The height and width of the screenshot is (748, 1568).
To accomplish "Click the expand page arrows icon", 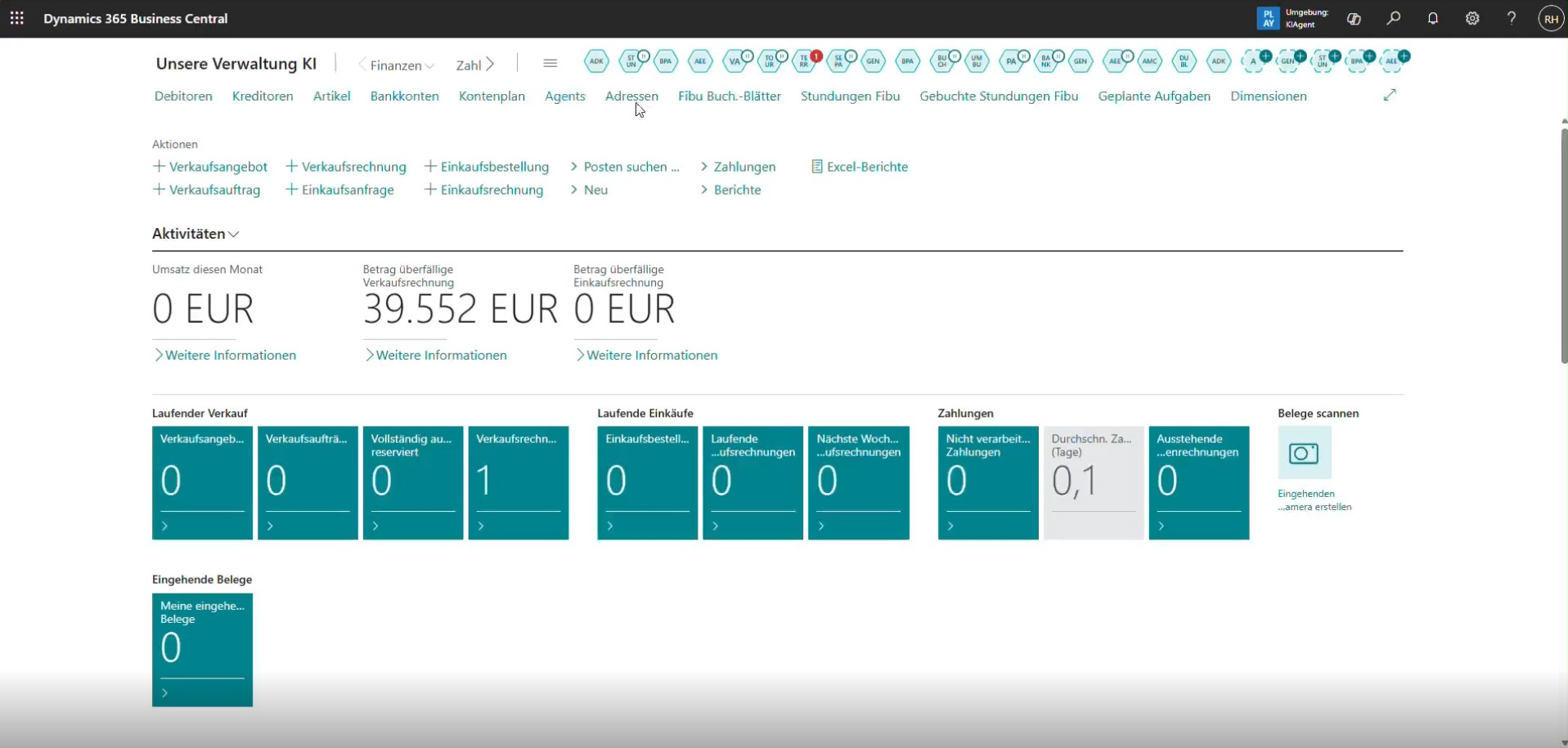I will tap(1390, 95).
